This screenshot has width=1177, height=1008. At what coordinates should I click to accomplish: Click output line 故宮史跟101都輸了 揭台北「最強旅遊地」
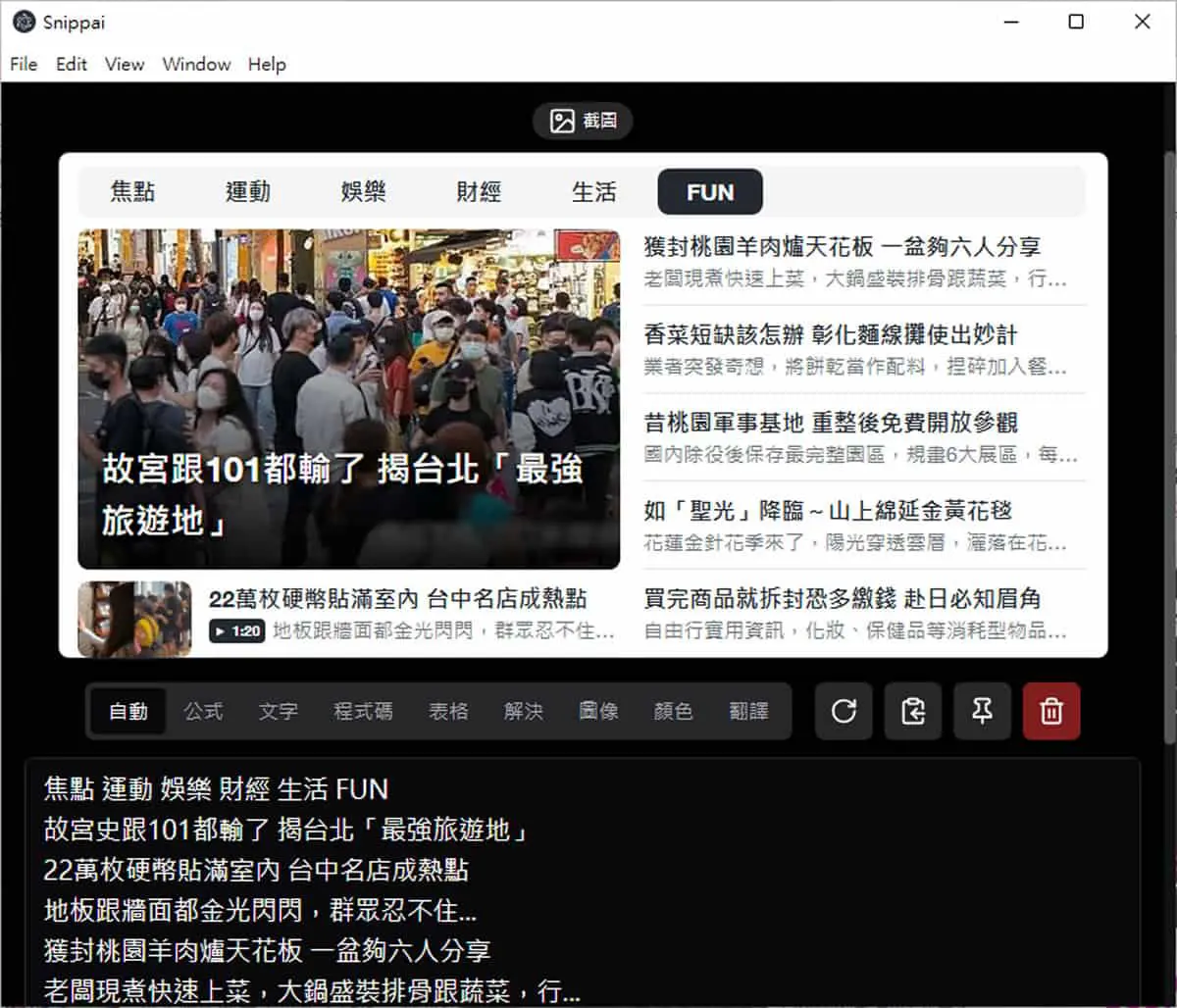pos(287,830)
